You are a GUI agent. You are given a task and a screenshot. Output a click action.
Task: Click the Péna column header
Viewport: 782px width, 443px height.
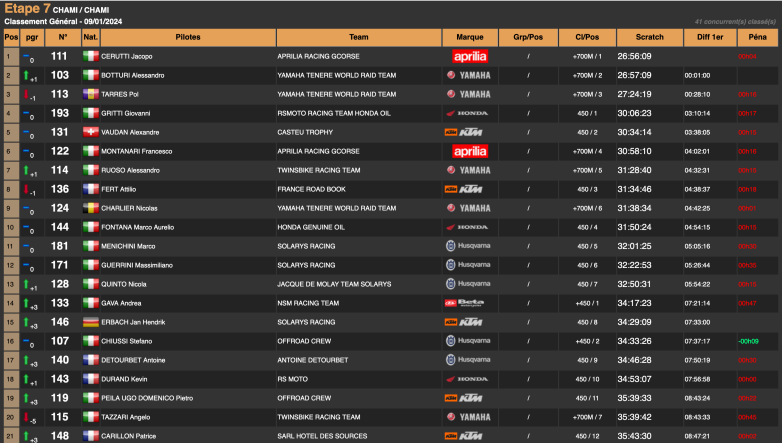tap(757, 36)
